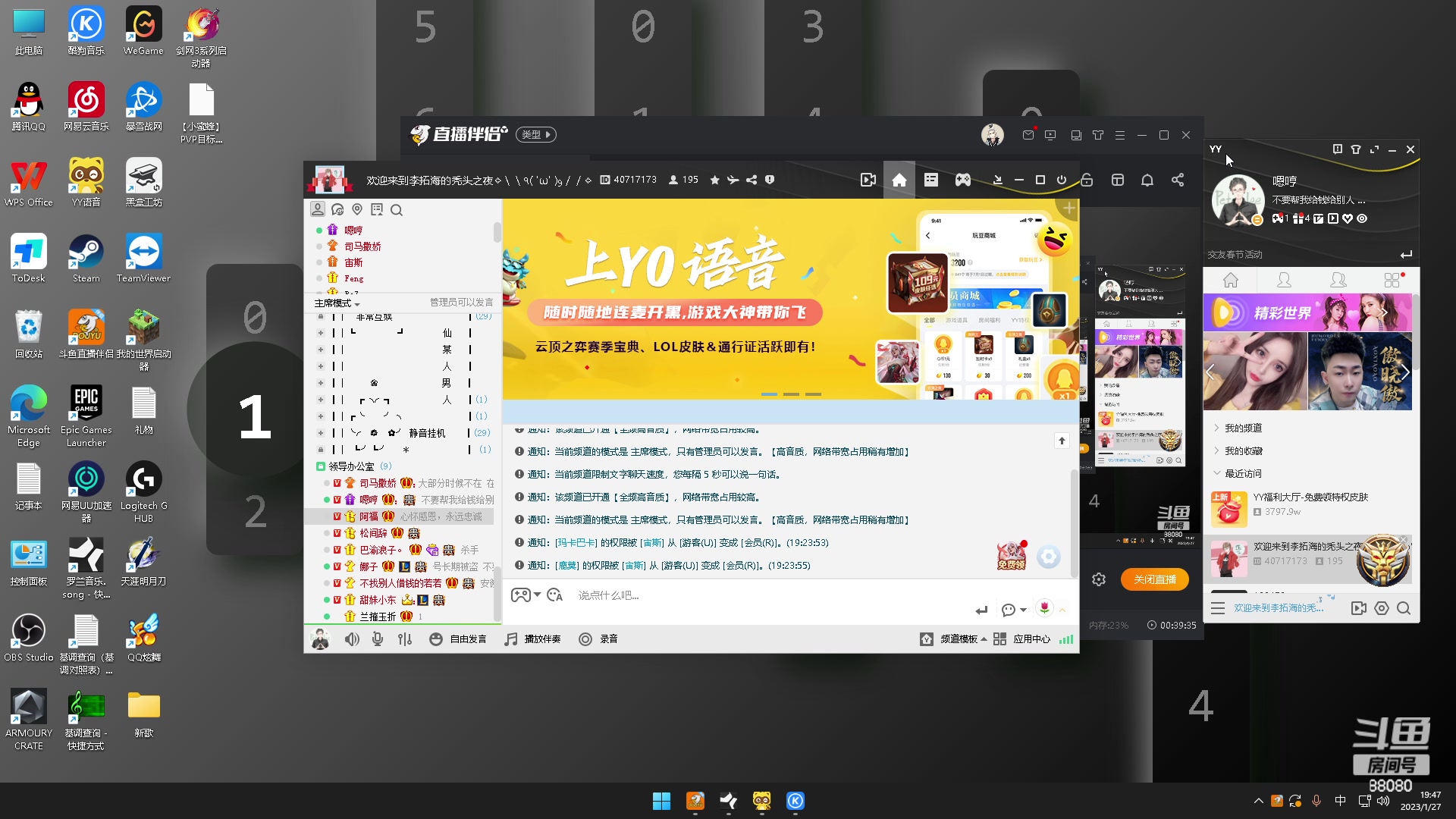Image resolution: width=1456 pixels, height=819 pixels.
Task: Open the 类型 dropdown in 直播伴侣 title bar
Action: pyautogui.click(x=536, y=134)
